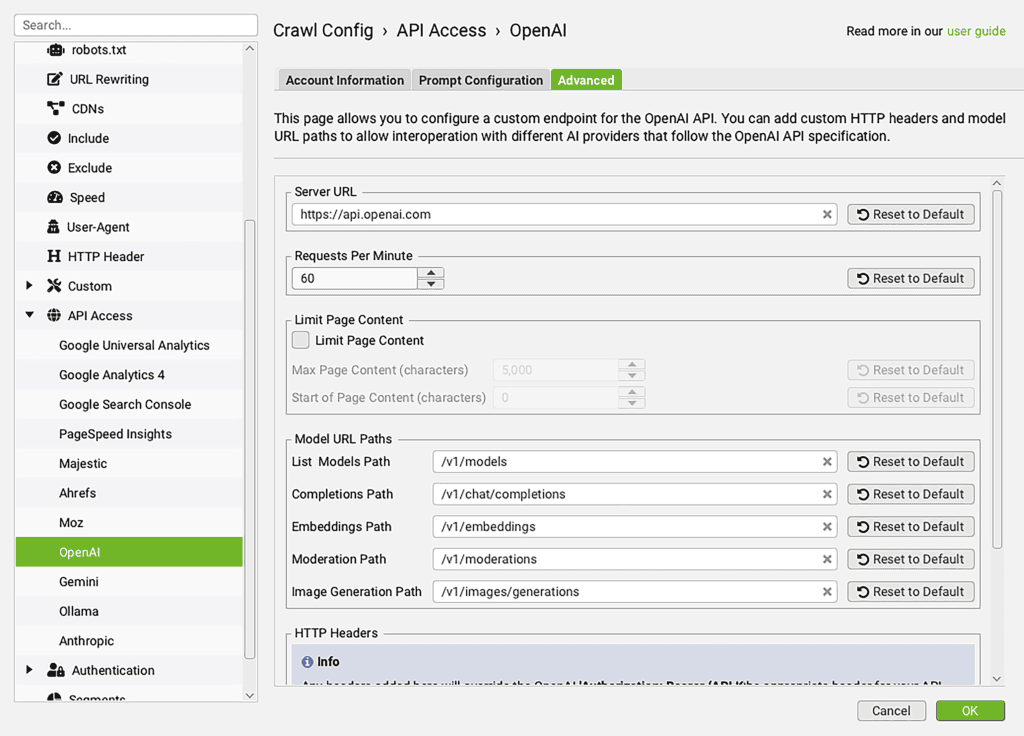Clear the Completions Path field with X
The image size is (1024, 736).
point(827,494)
